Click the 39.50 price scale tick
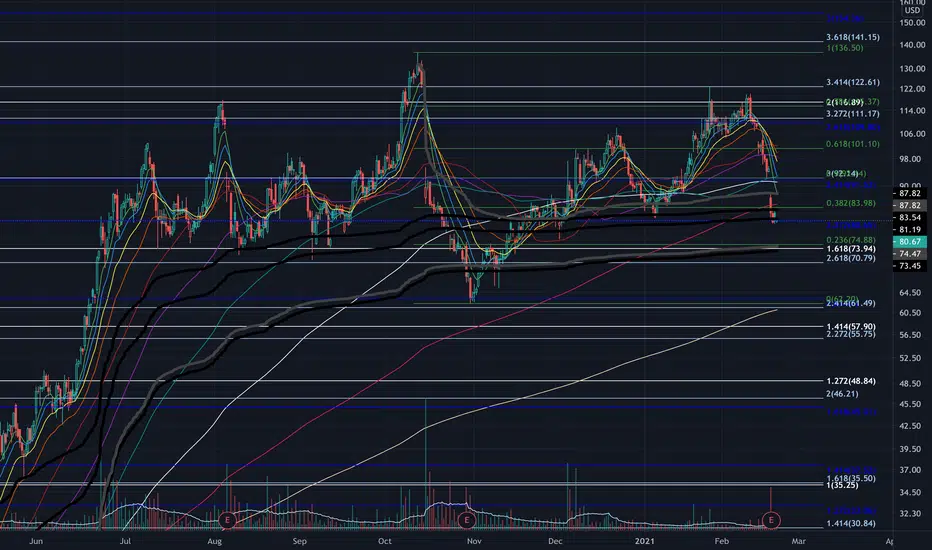This screenshot has height=550, width=932. [912, 449]
